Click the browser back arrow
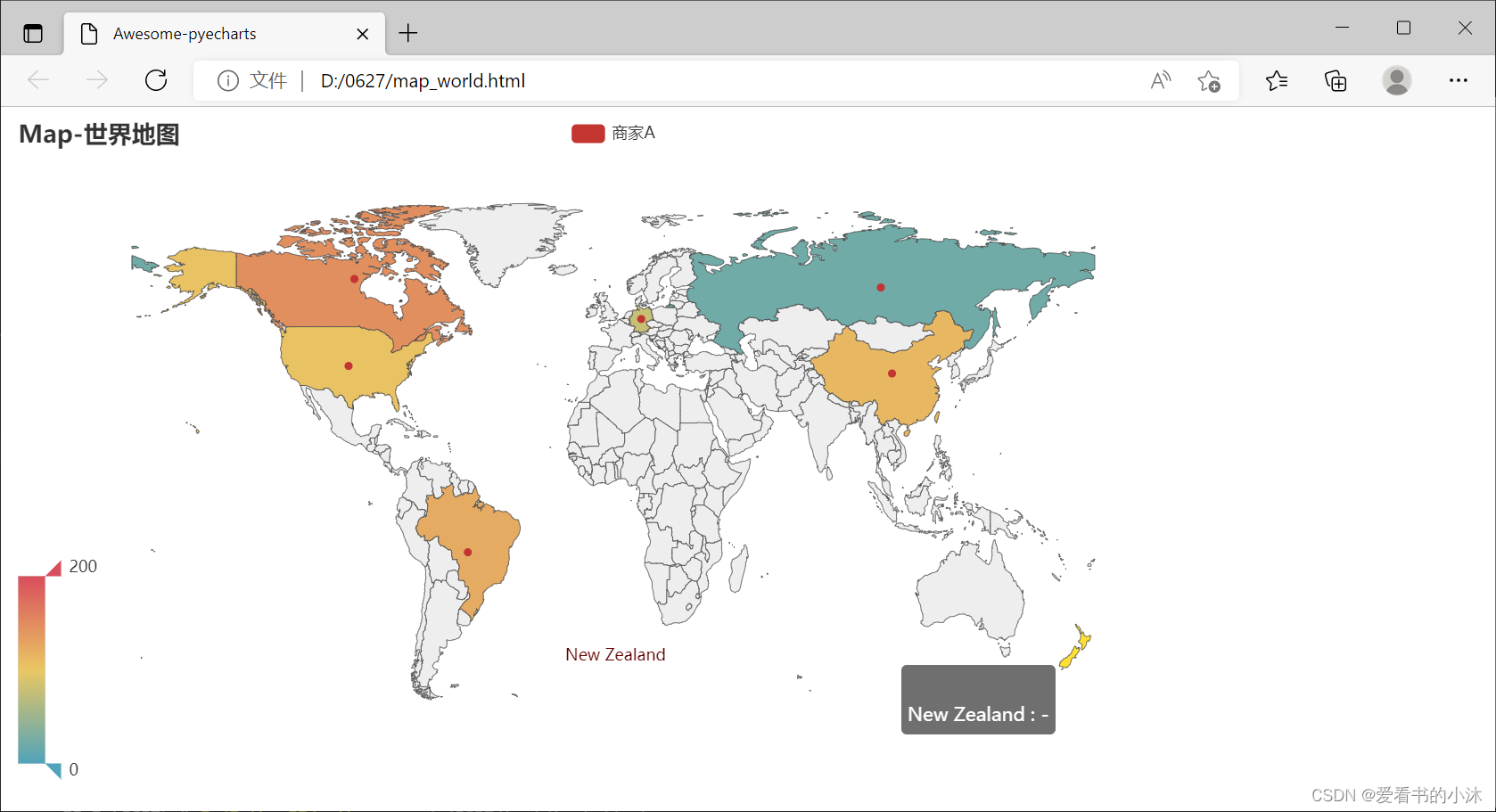 (x=38, y=80)
